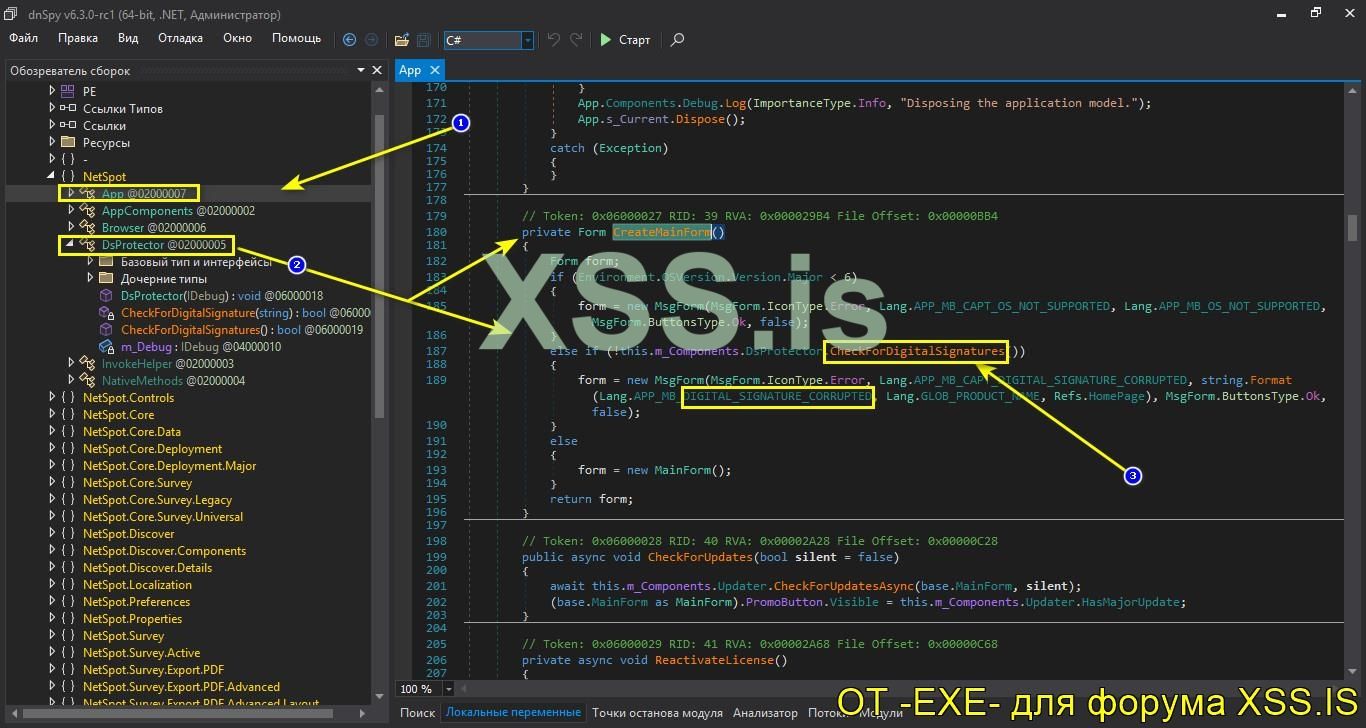
Task: Select the NetSpot.Survey.Active row
Action: [x=141, y=653]
